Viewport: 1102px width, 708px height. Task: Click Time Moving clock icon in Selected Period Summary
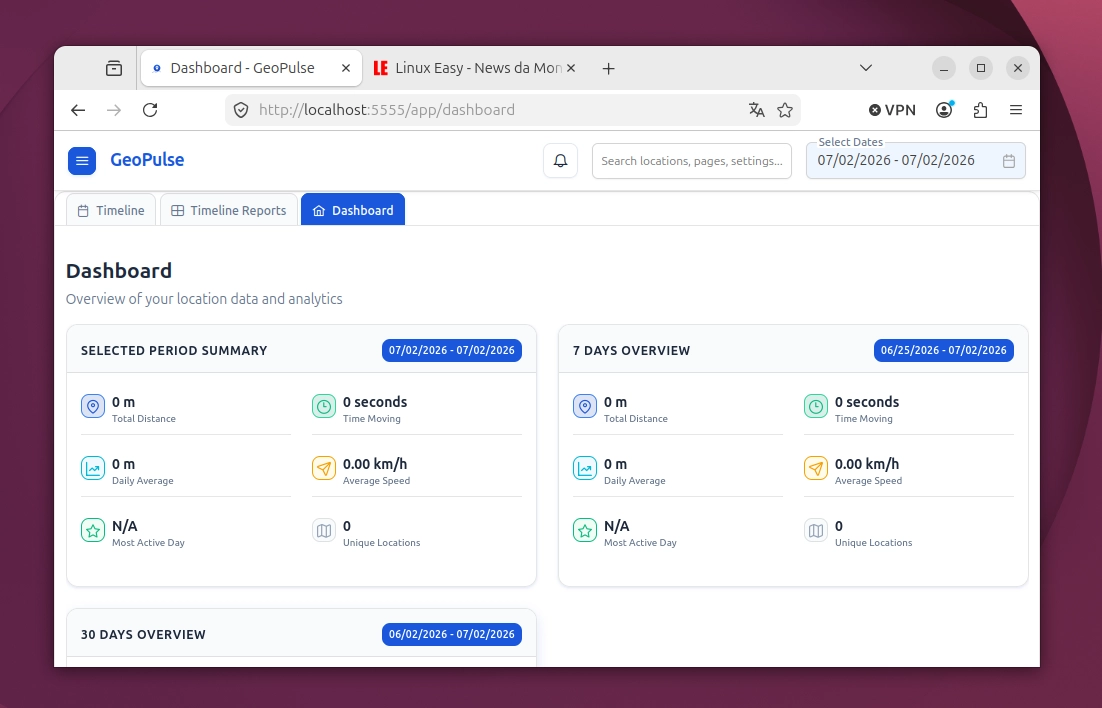tap(323, 406)
